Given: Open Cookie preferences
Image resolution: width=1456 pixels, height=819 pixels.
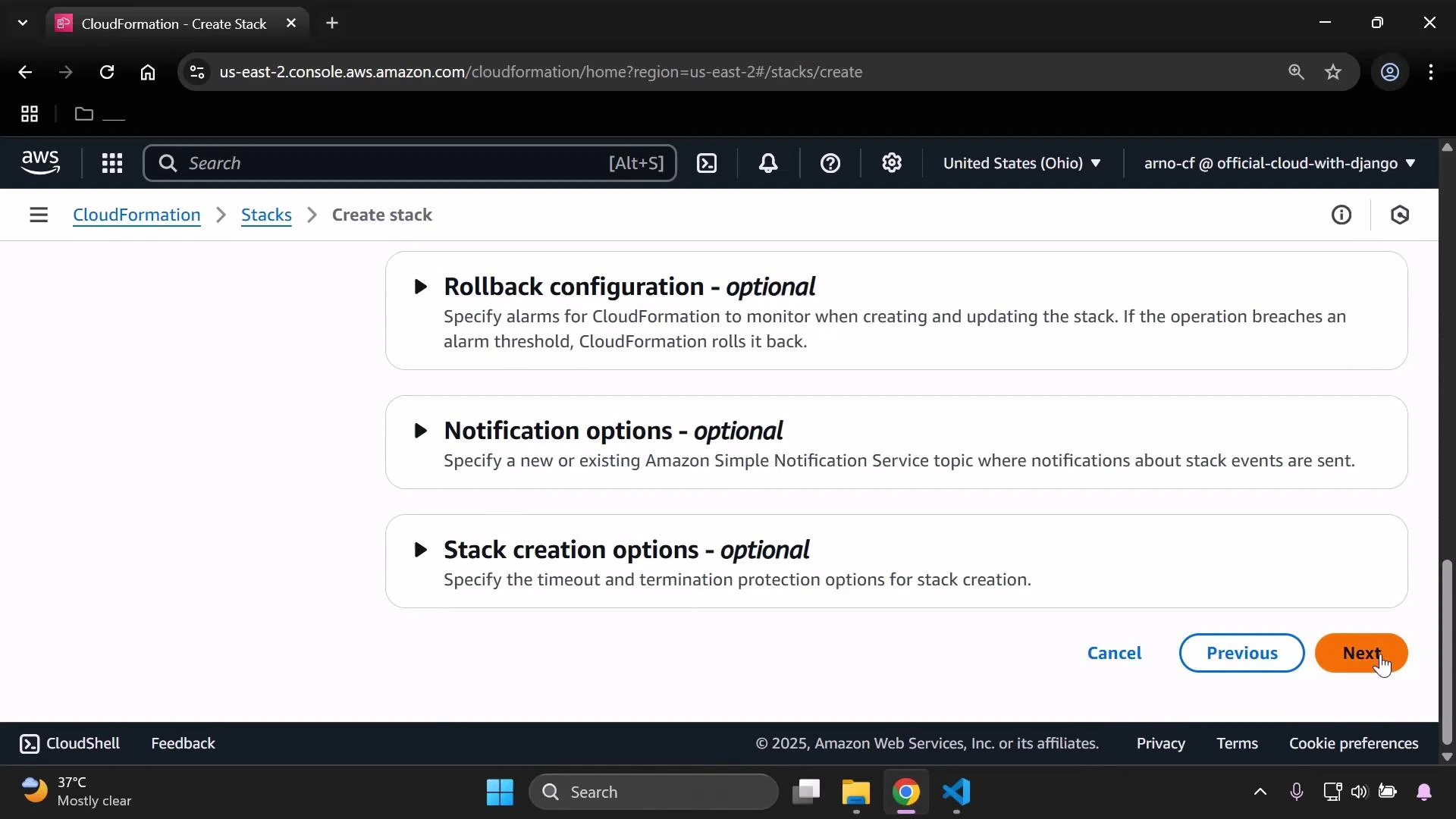Looking at the screenshot, I should (1354, 744).
